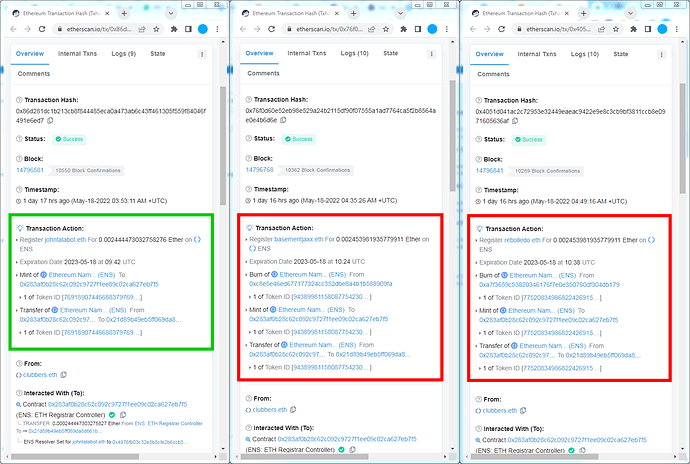This screenshot has height=464, width=690.
Task: Bookmark the etherscan.io/tx/0x76f0 page with star
Action: [385, 29]
